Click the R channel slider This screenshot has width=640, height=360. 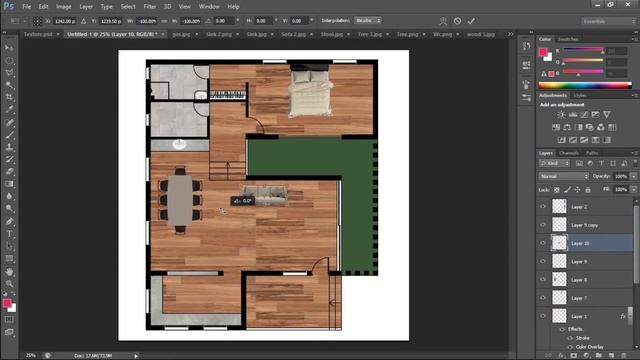tap(583, 50)
